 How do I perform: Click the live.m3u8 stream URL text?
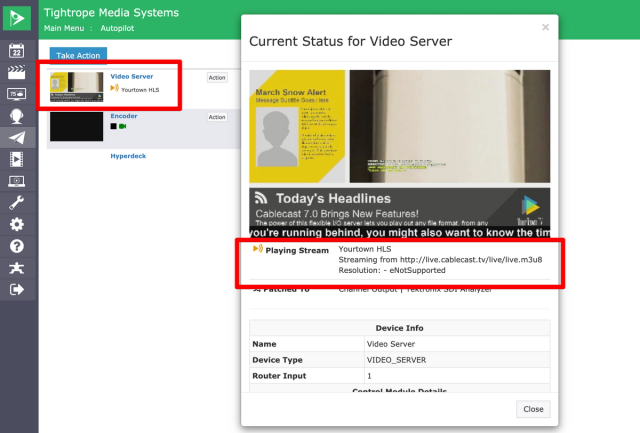point(471,260)
